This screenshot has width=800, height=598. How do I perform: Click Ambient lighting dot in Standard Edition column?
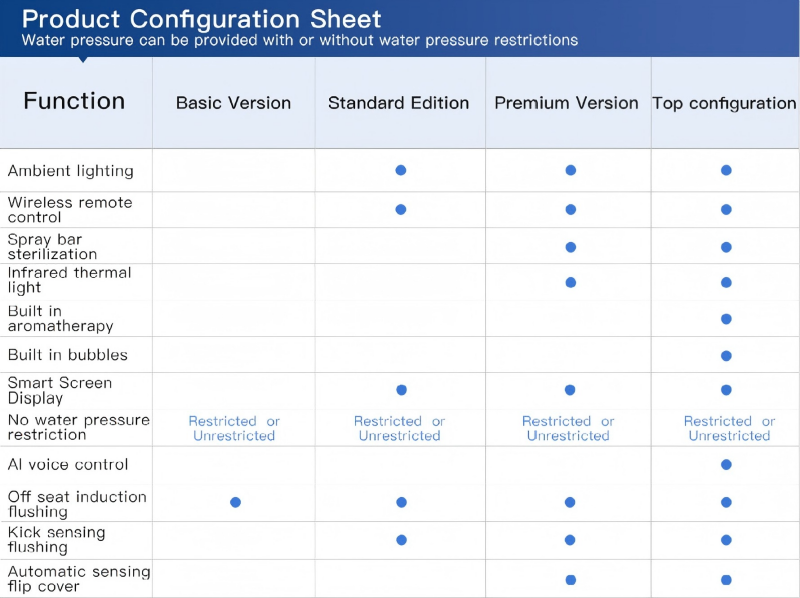[x=401, y=170]
